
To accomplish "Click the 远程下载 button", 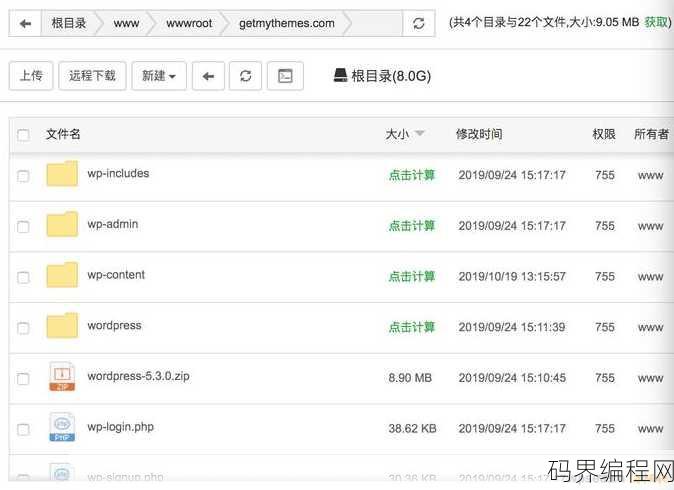I will tap(92, 76).
